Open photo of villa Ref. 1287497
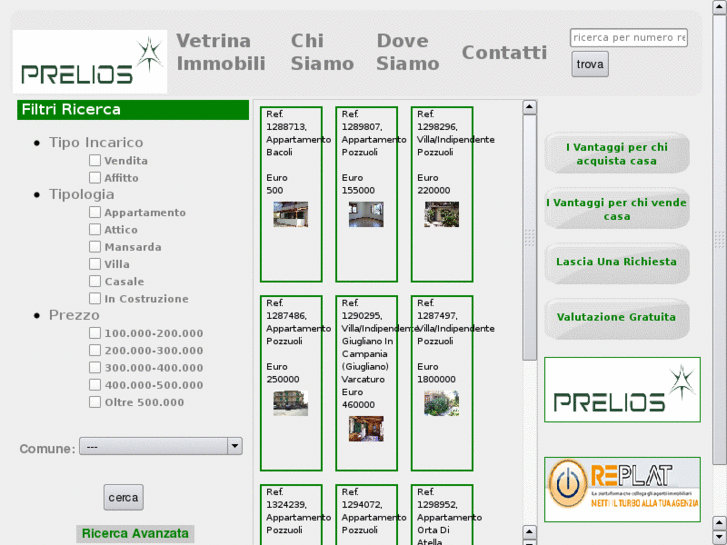Screen dimensions: 727x545 tap(442, 403)
